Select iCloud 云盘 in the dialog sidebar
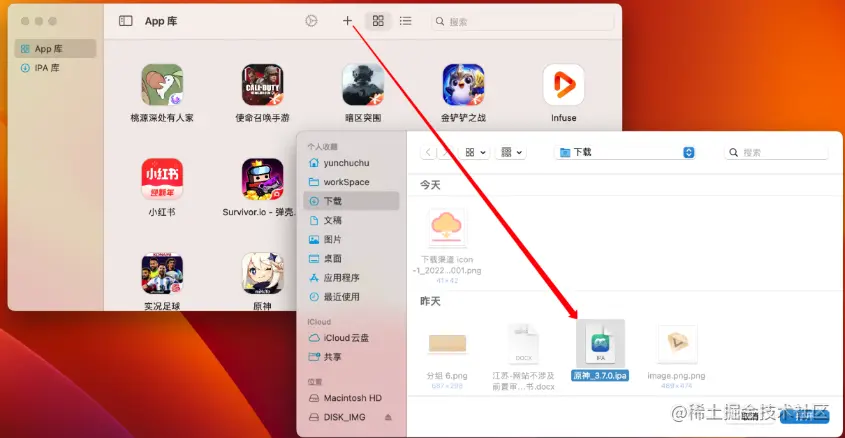 click(x=351, y=338)
